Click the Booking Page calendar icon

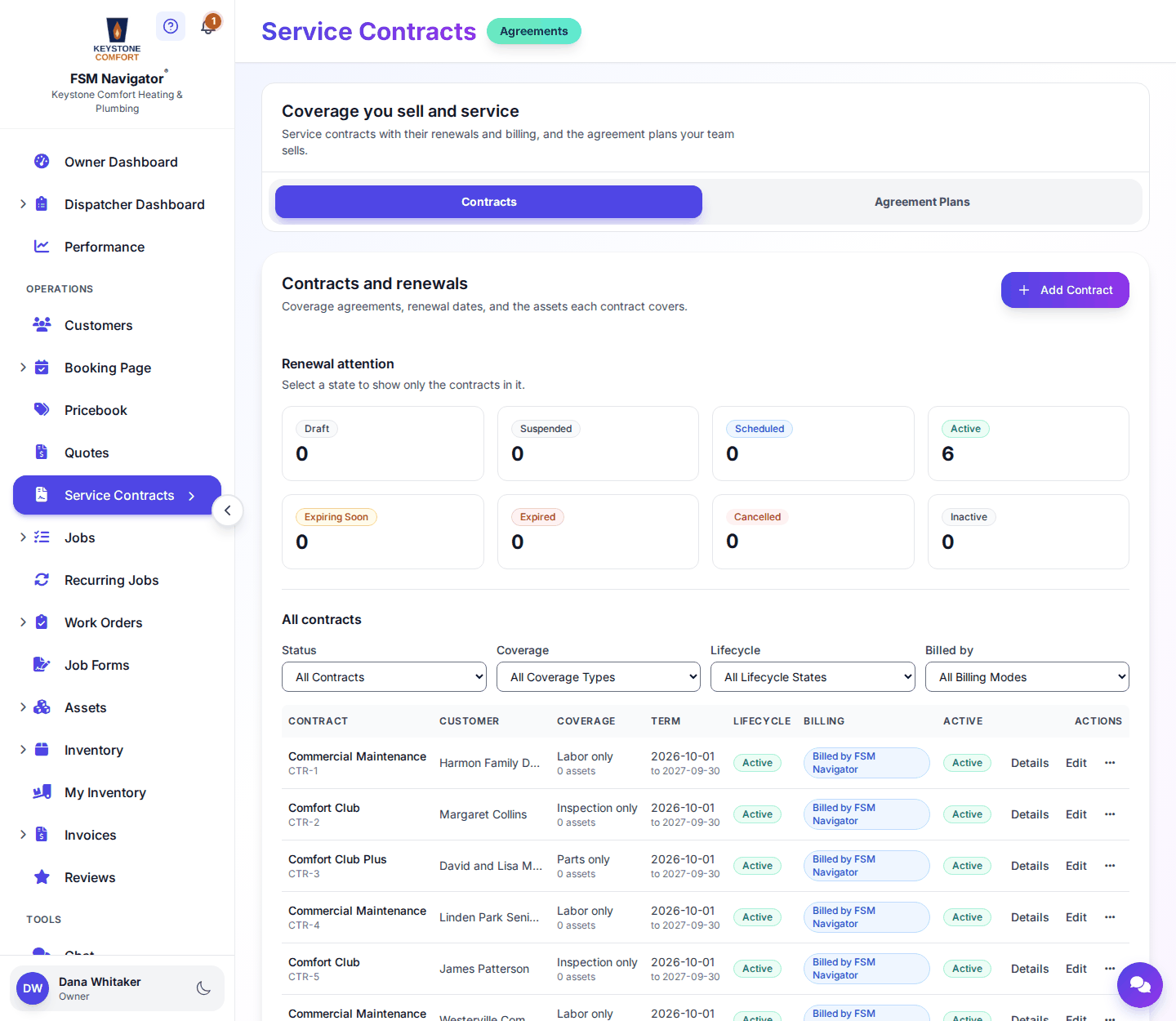click(x=42, y=368)
